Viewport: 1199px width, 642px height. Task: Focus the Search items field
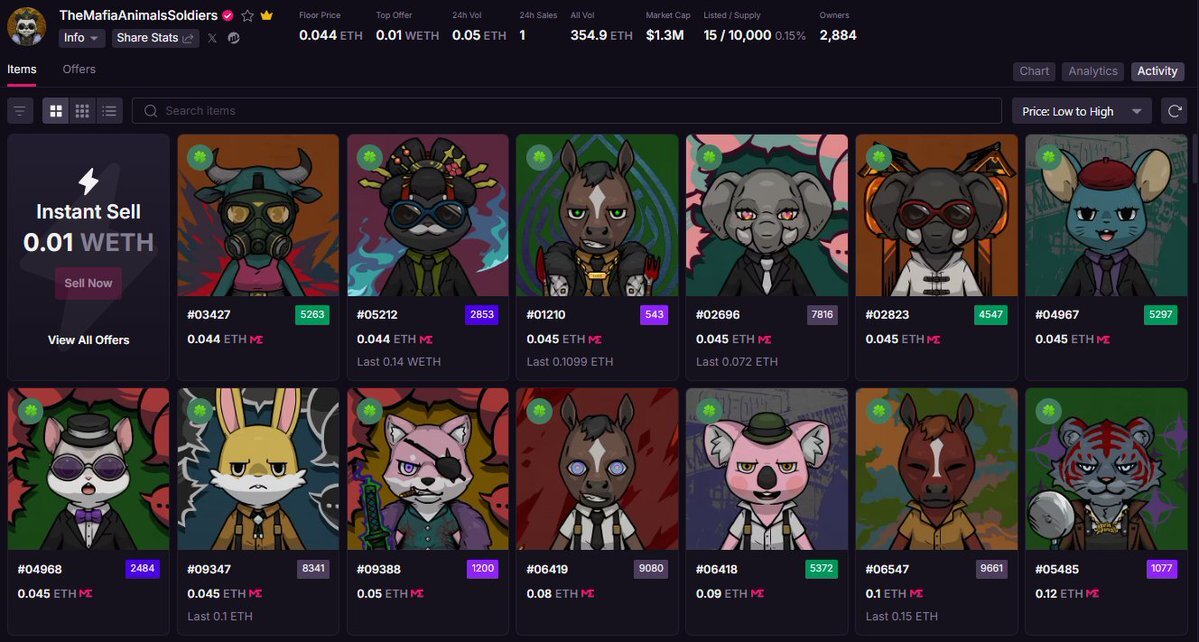point(567,111)
